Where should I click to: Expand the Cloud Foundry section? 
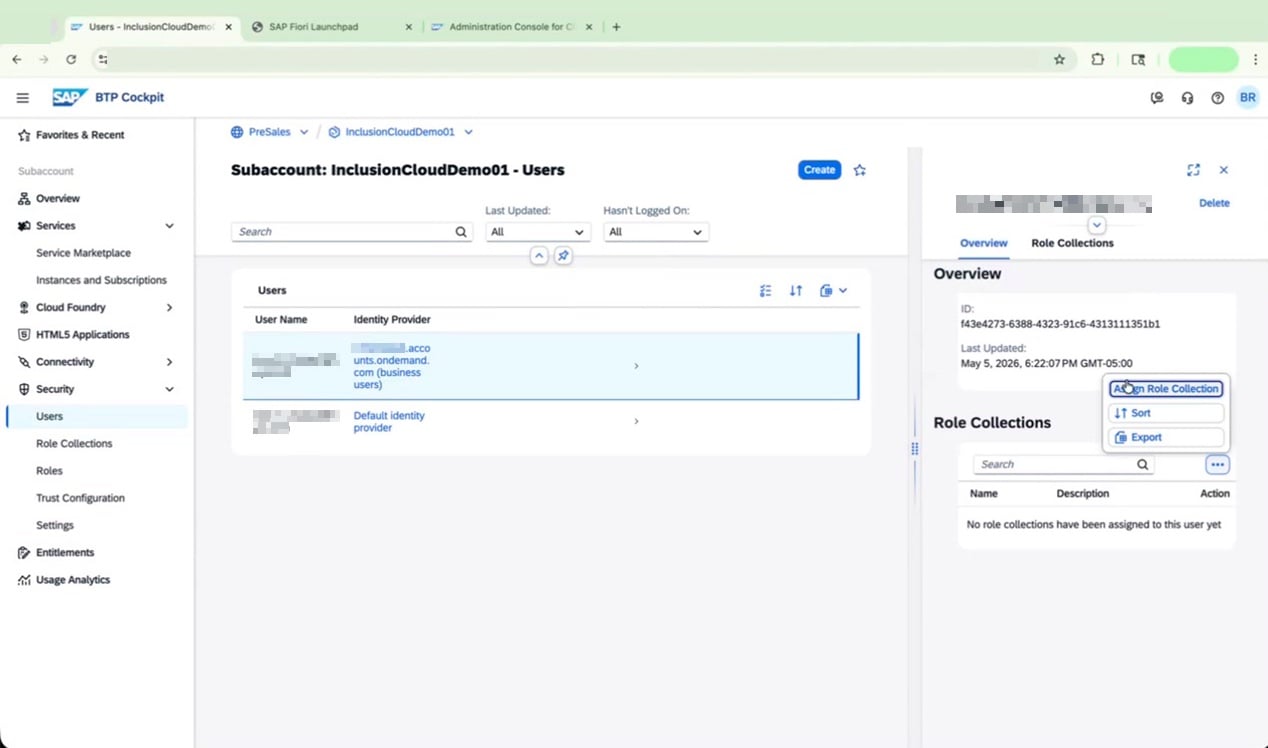point(169,308)
